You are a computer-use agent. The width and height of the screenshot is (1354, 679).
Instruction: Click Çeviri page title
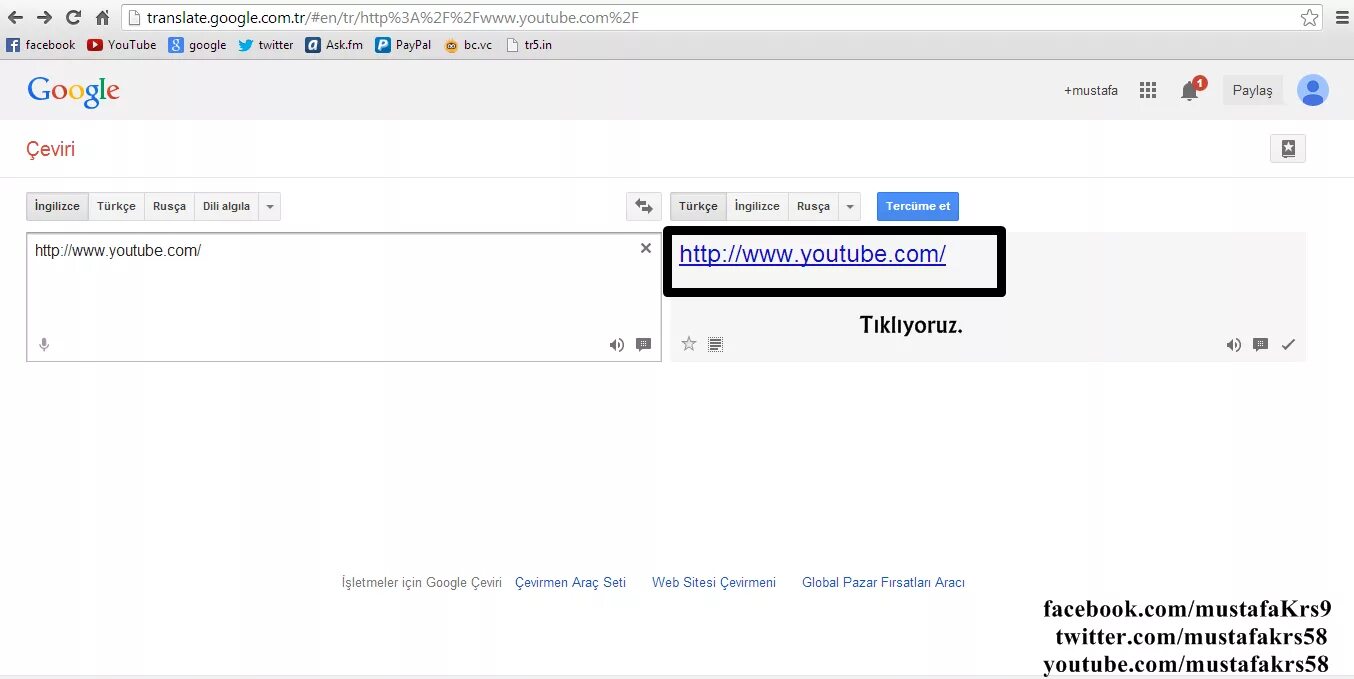pyautogui.click(x=50, y=149)
